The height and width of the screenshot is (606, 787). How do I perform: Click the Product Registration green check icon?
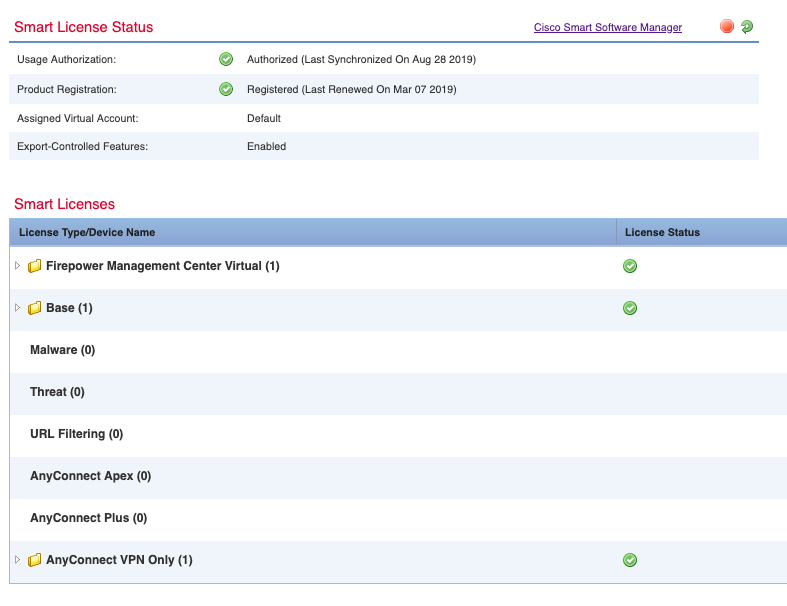tap(226, 89)
